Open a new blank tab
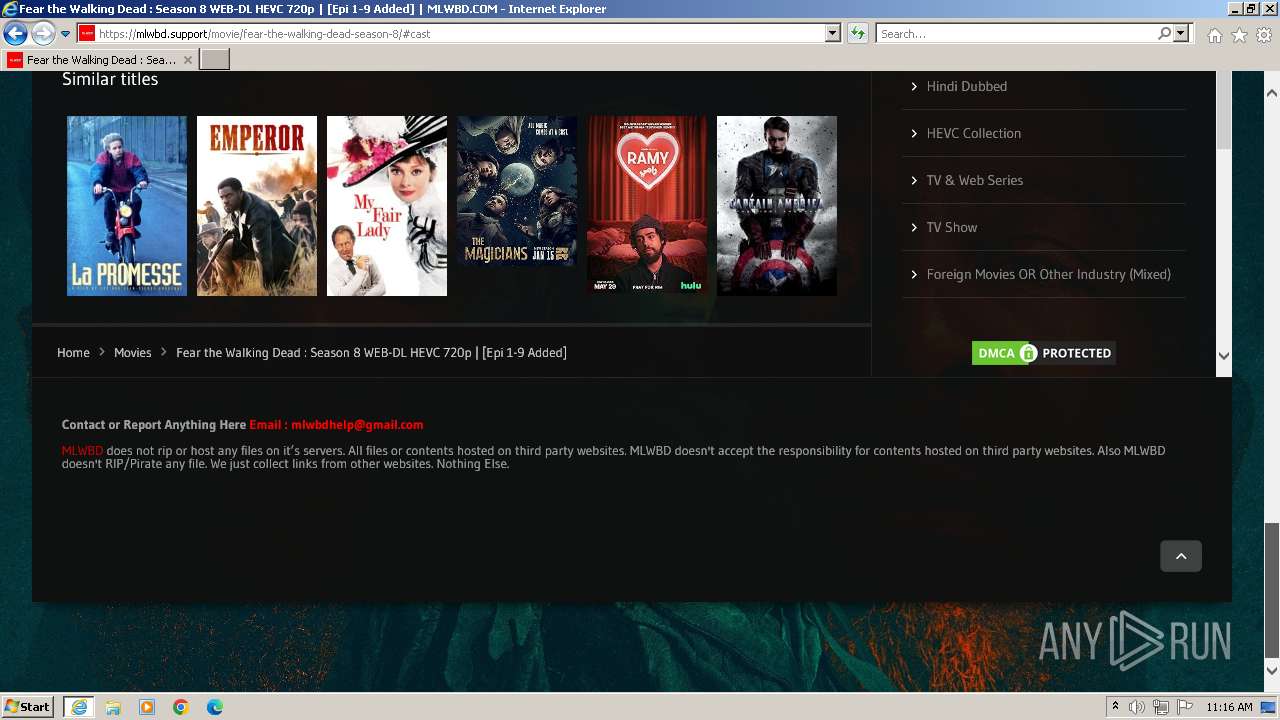 215,60
